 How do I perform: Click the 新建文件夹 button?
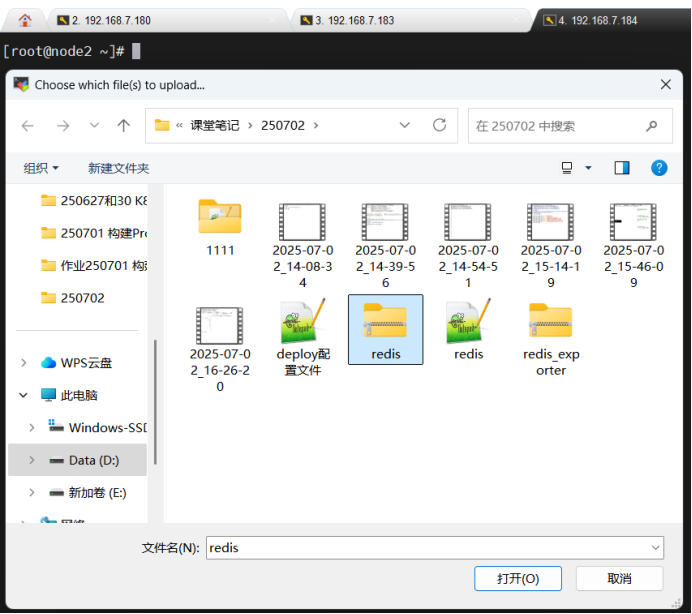118,168
